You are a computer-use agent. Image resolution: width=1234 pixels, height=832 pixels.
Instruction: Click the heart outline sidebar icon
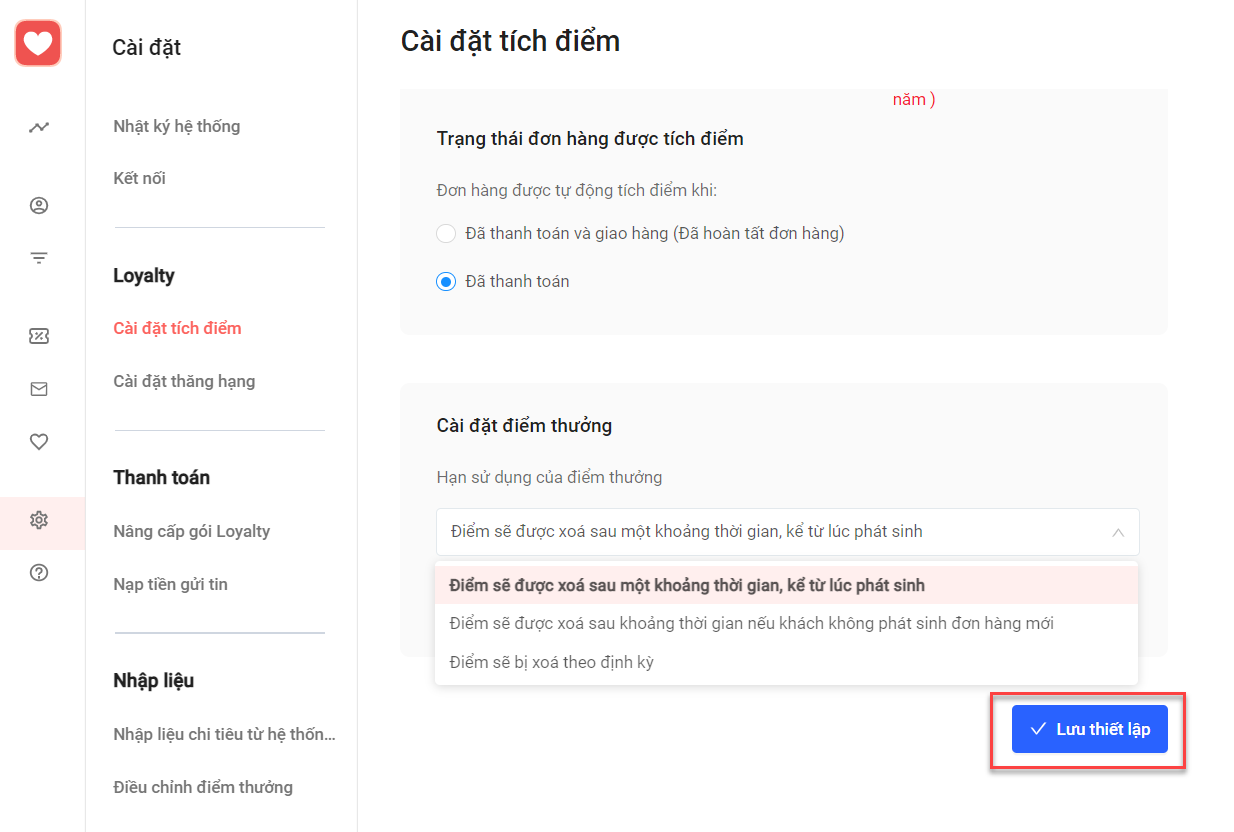tap(39, 442)
